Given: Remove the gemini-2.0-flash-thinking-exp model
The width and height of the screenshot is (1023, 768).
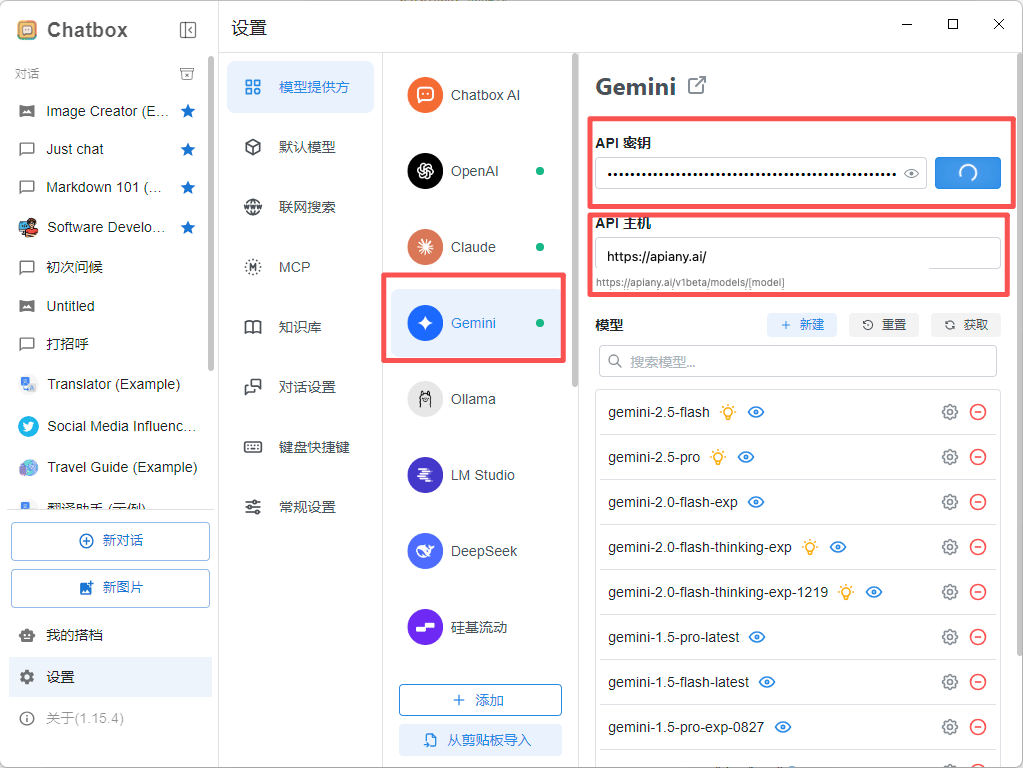Looking at the screenshot, I should pos(978,547).
